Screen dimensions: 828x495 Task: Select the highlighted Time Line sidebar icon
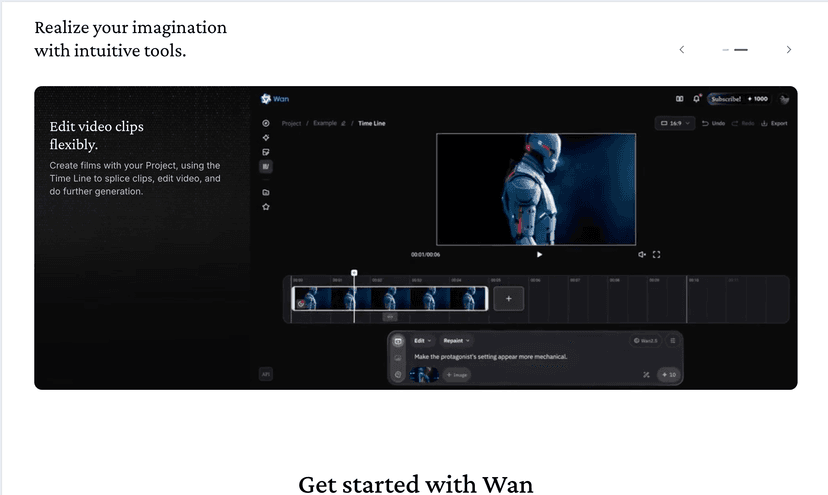coord(266,166)
